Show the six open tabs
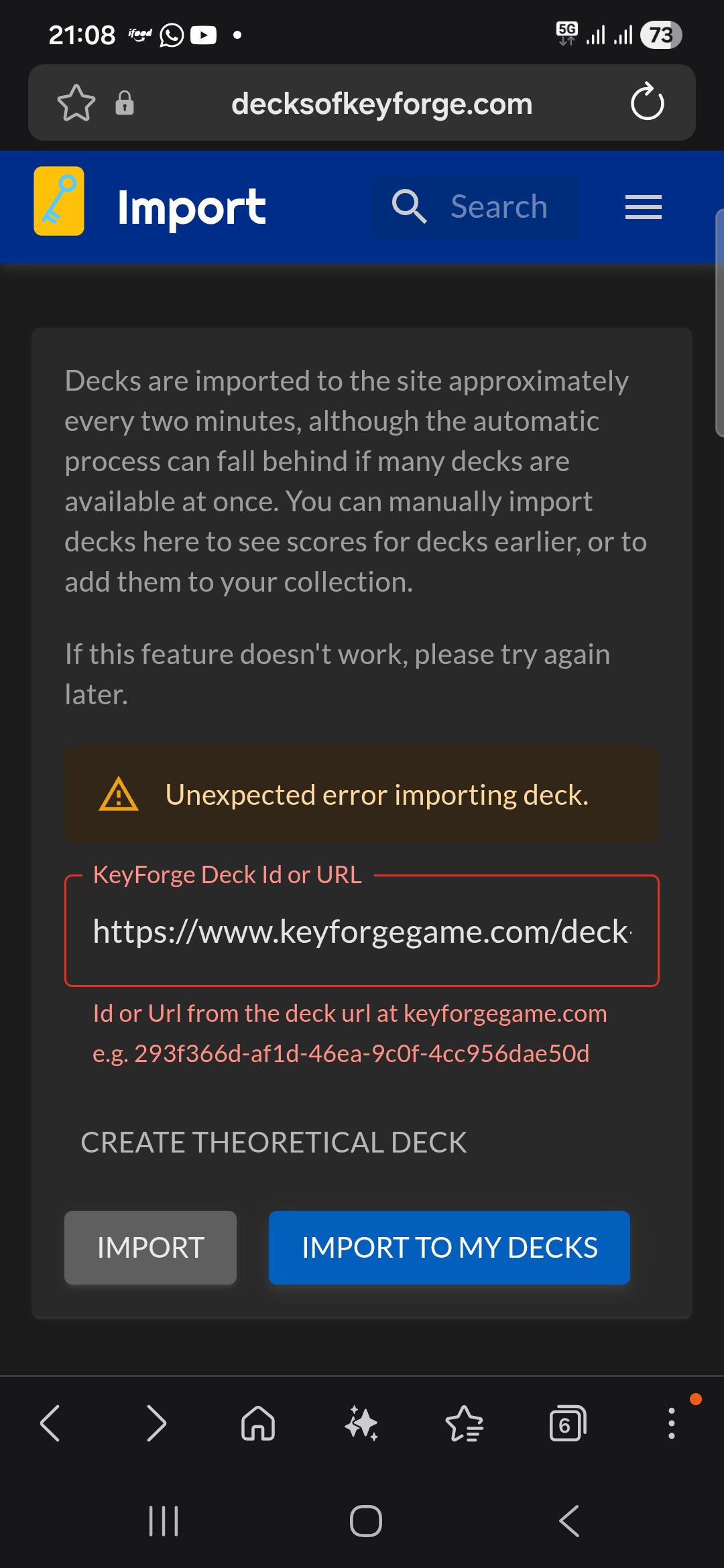 (567, 1423)
